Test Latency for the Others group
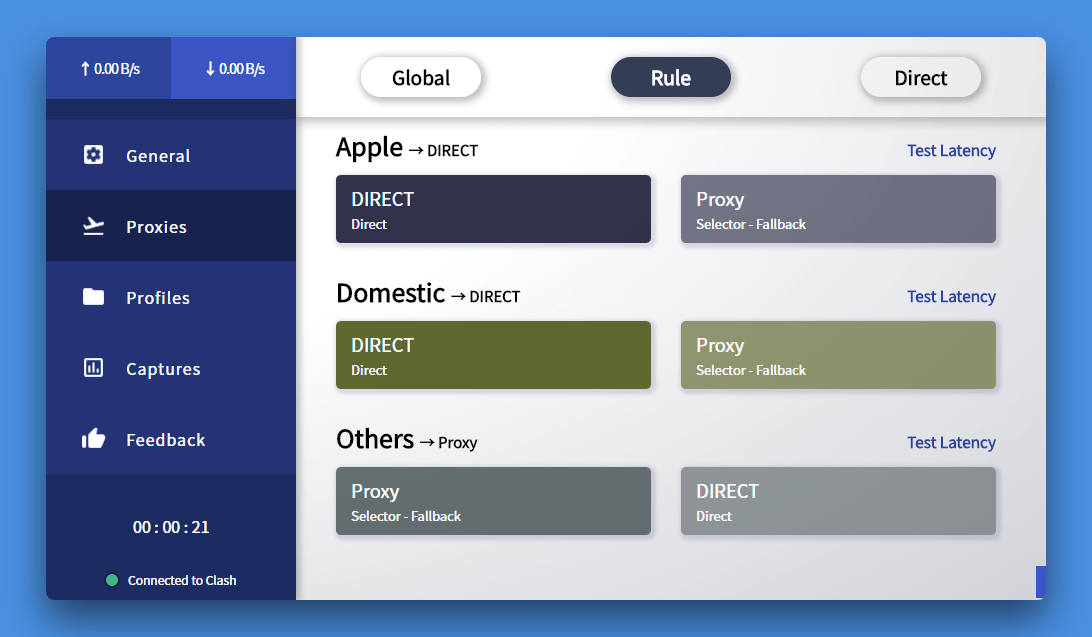The height and width of the screenshot is (637, 1092). click(x=951, y=442)
